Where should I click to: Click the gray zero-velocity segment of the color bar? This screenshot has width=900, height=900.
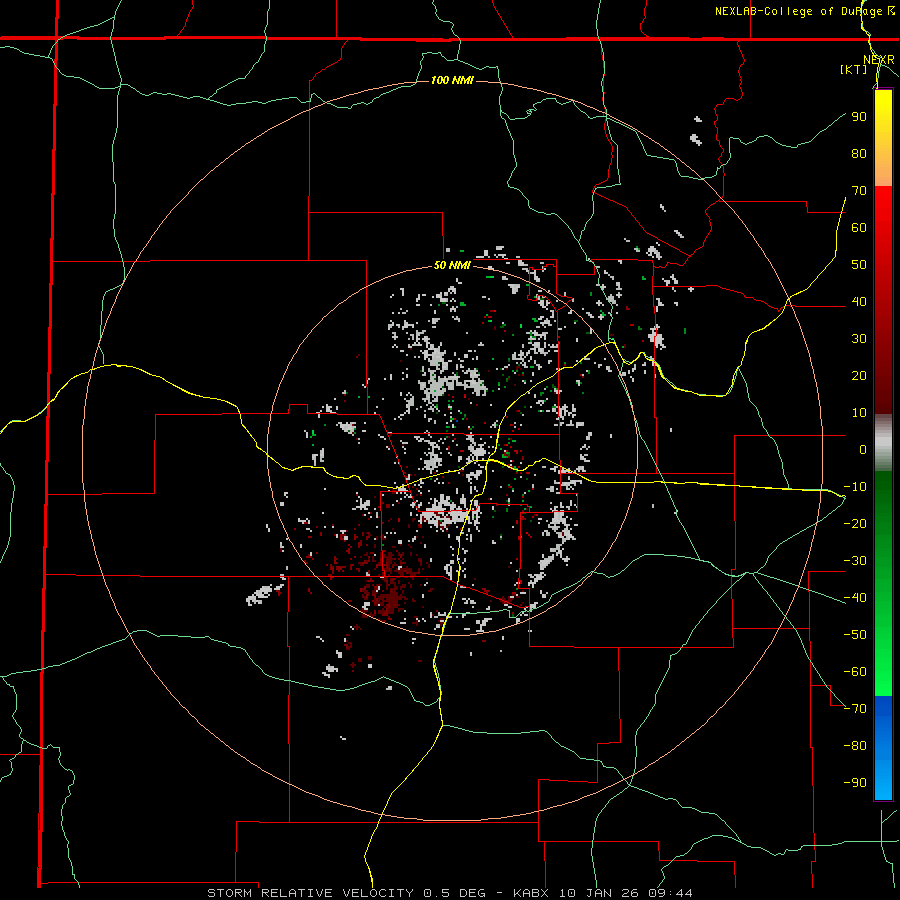tap(883, 443)
